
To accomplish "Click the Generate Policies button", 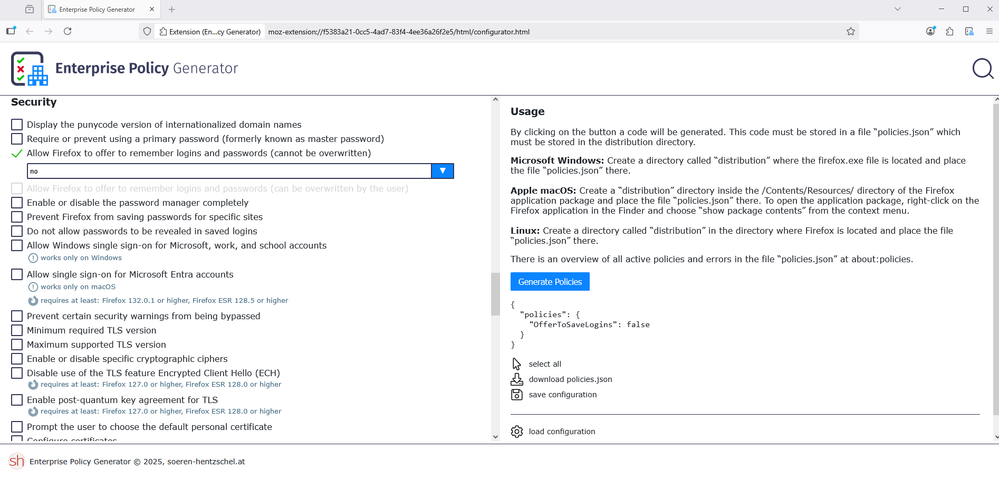I will (x=550, y=282).
